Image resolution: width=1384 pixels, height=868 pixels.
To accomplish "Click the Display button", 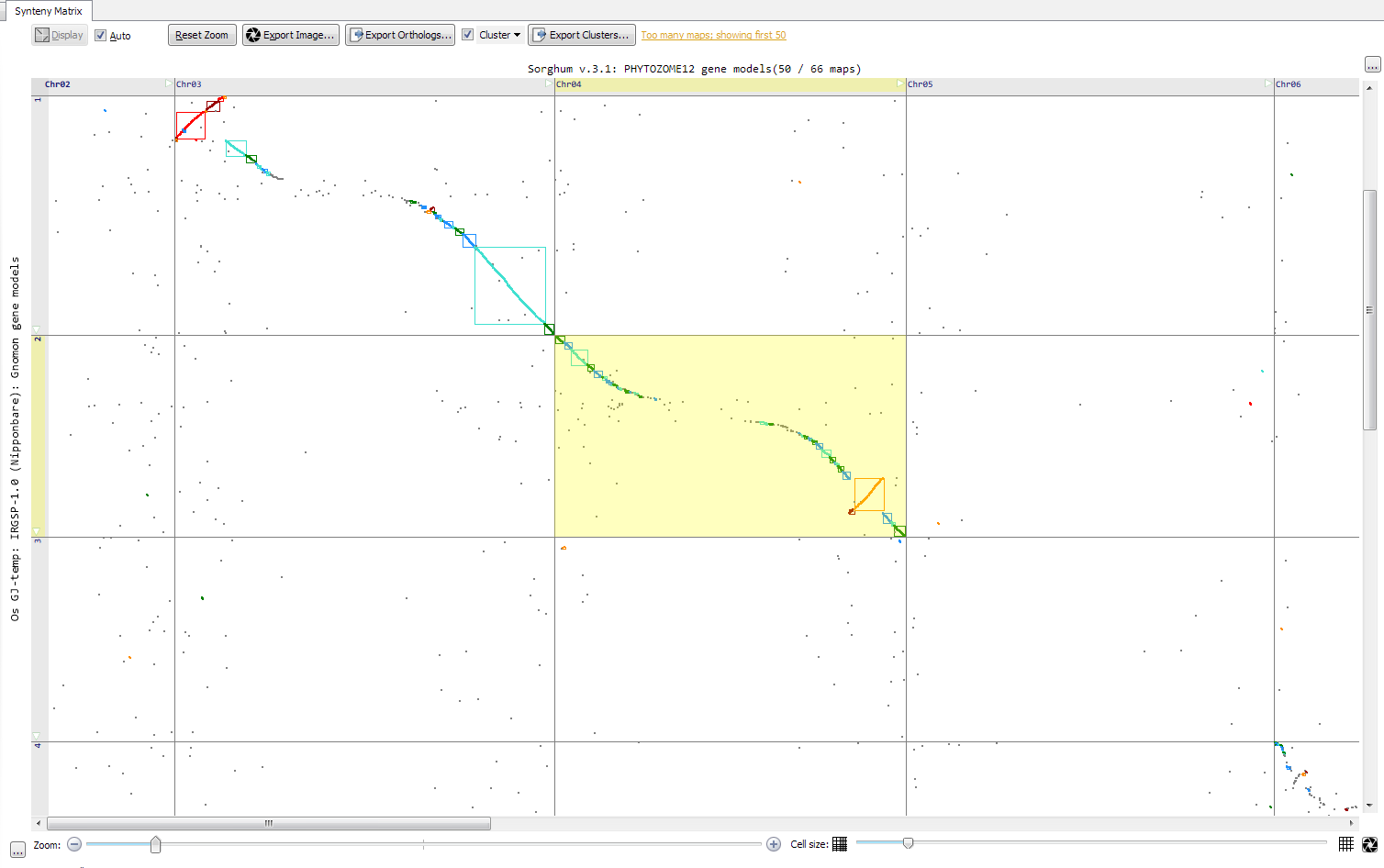I will click(60, 35).
